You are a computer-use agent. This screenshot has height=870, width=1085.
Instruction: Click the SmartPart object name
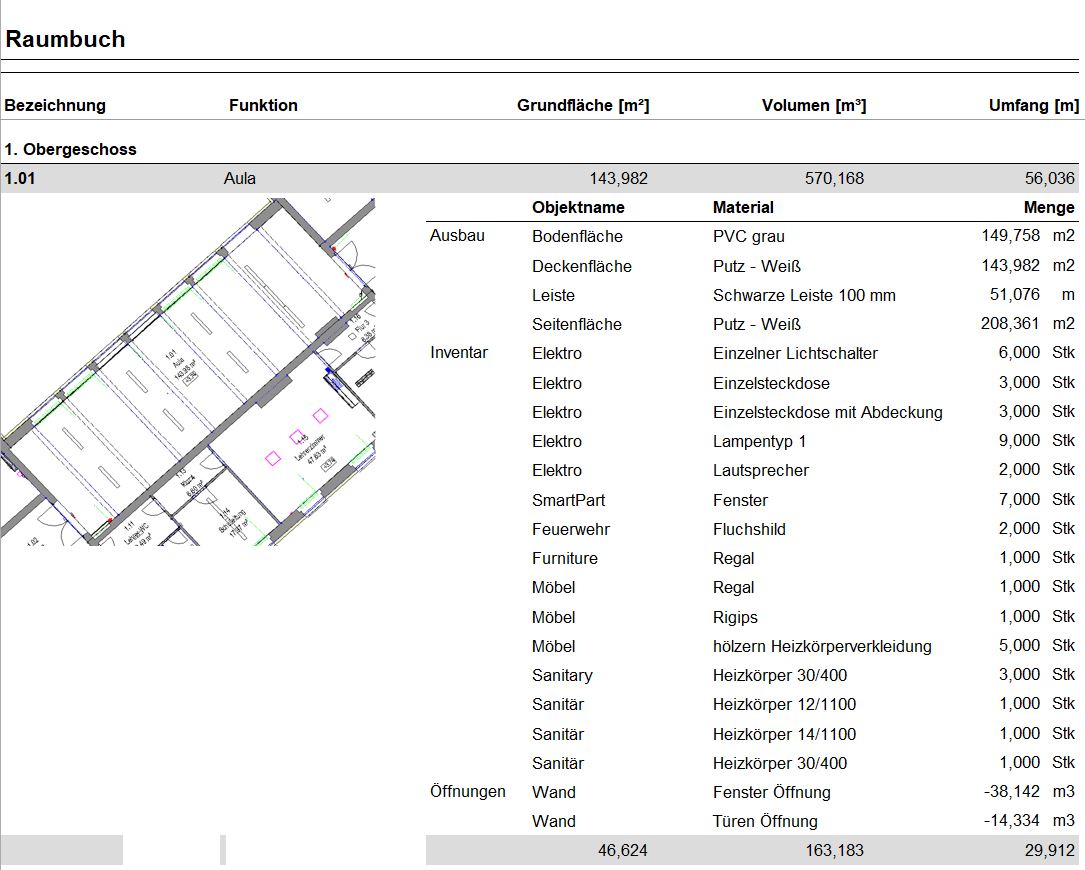click(x=568, y=500)
